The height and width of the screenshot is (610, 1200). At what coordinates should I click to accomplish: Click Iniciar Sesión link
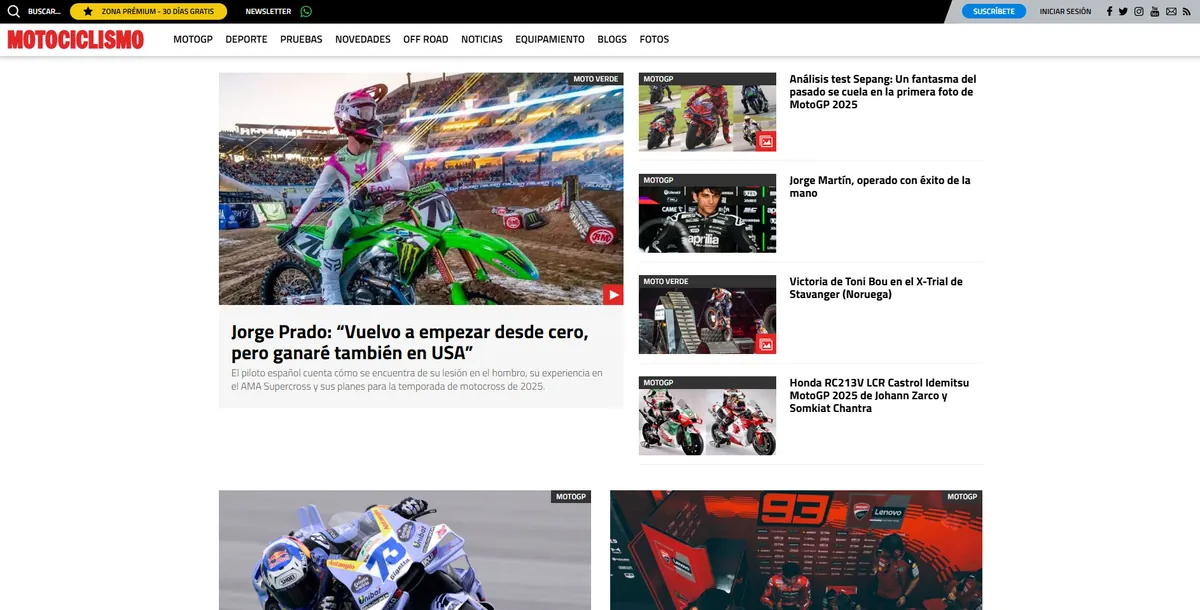coord(1065,11)
